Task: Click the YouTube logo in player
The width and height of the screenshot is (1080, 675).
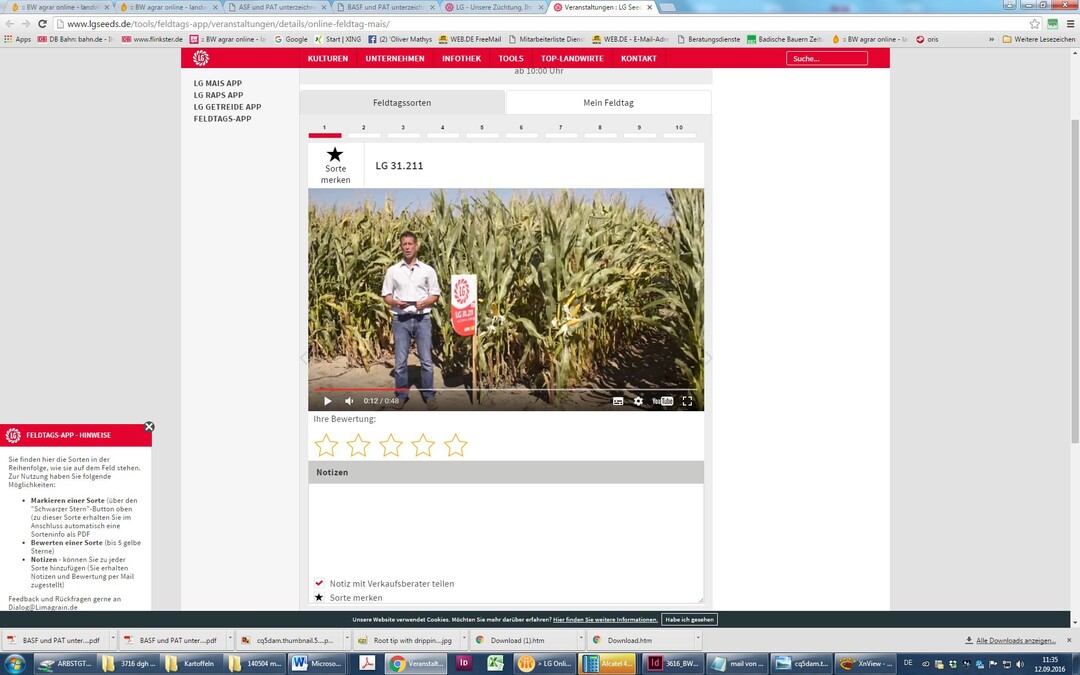Action: point(662,401)
